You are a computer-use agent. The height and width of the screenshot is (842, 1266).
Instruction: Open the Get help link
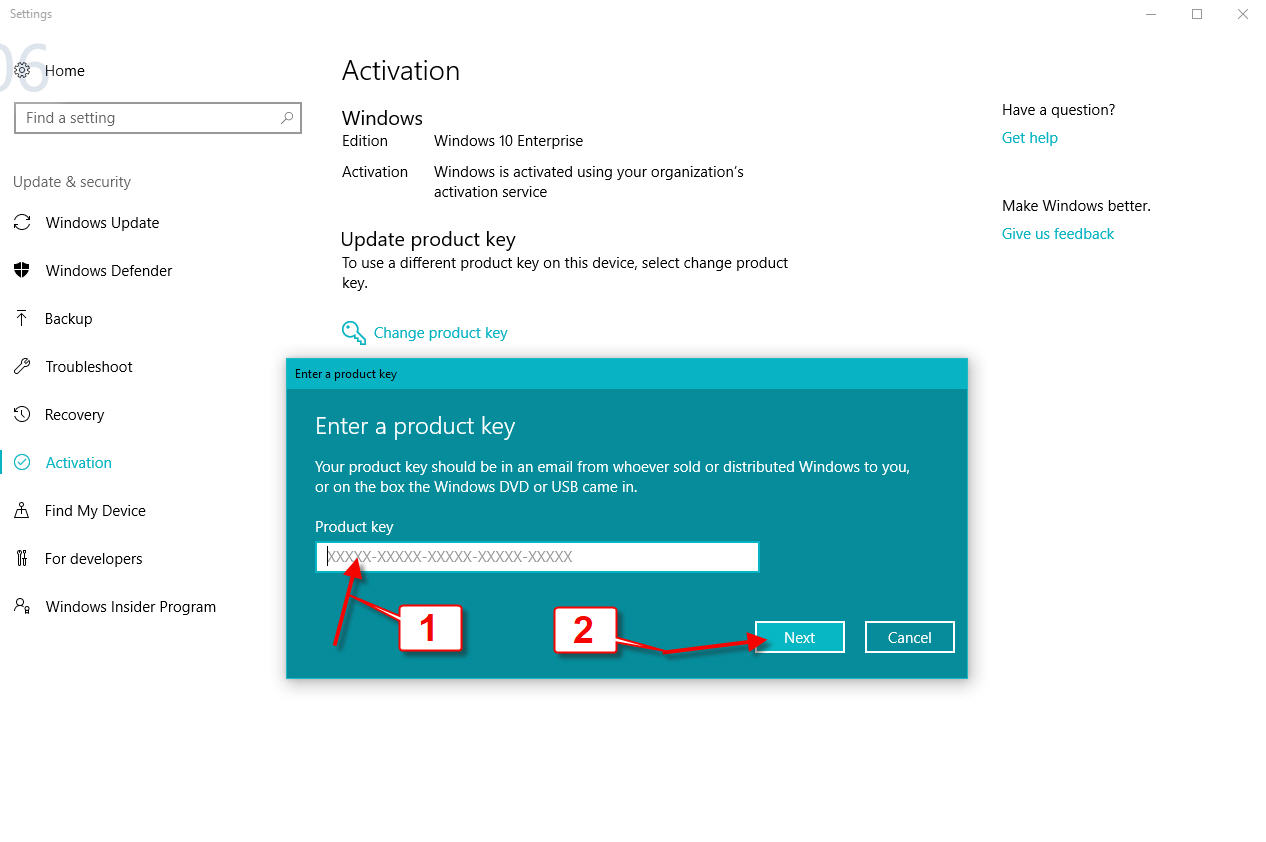(x=1029, y=138)
